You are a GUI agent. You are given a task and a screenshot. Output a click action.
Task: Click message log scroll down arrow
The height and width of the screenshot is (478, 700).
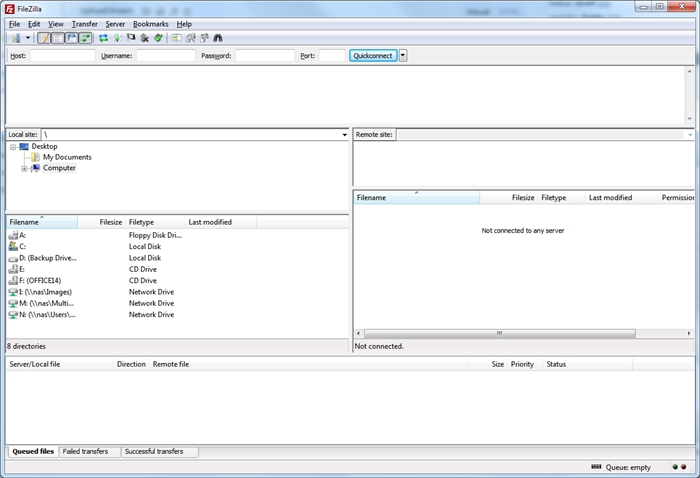[x=689, y=119]
